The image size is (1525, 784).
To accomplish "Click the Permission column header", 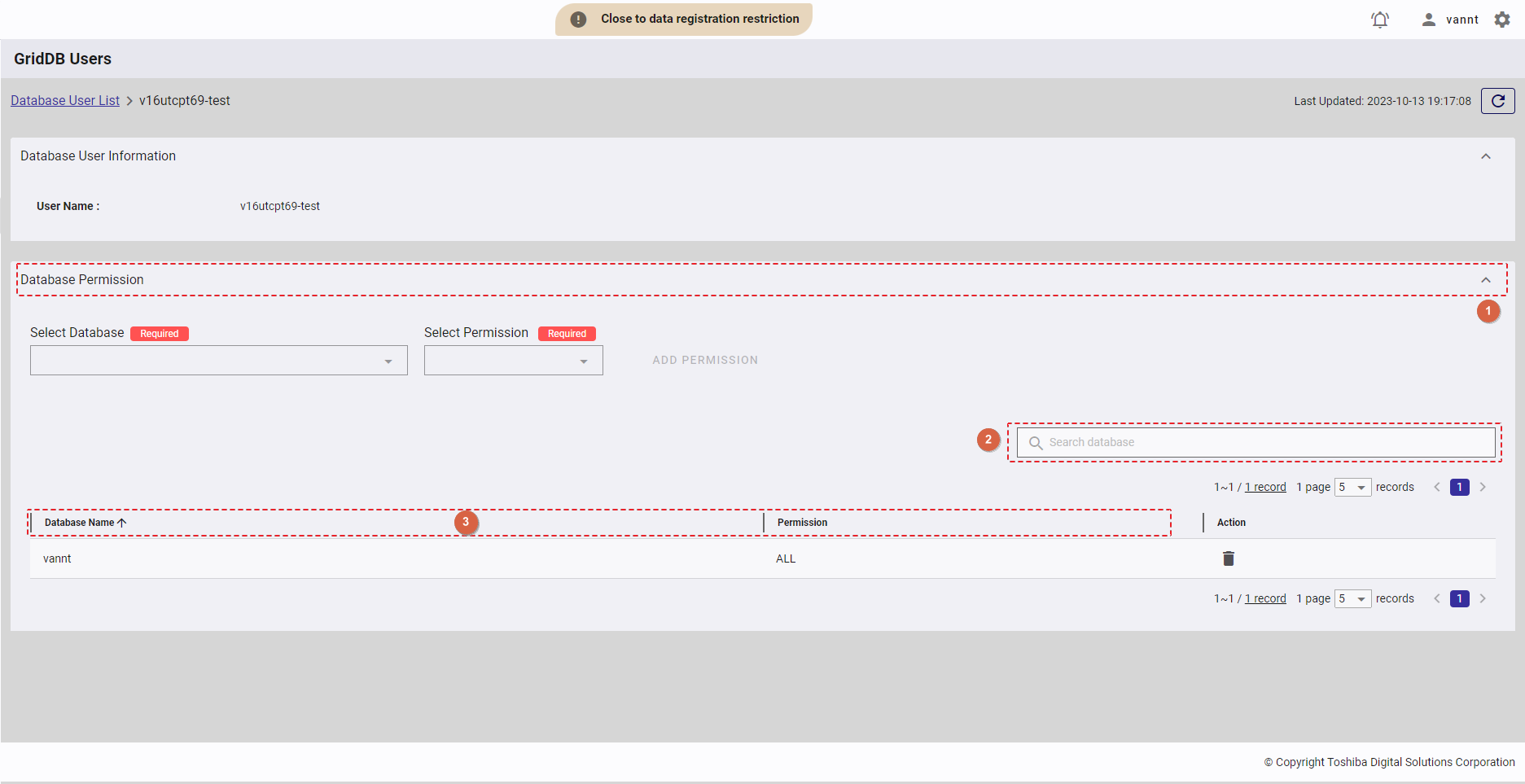I will coord(802,523).
